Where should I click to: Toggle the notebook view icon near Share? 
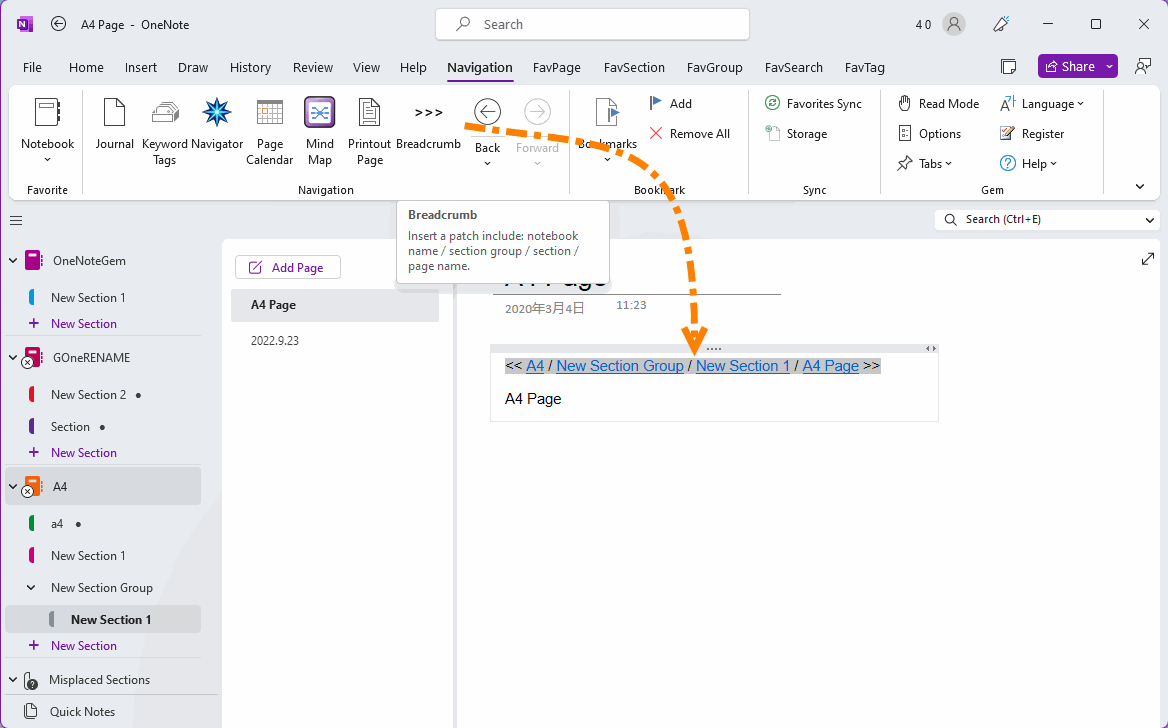coord(1009,66)
